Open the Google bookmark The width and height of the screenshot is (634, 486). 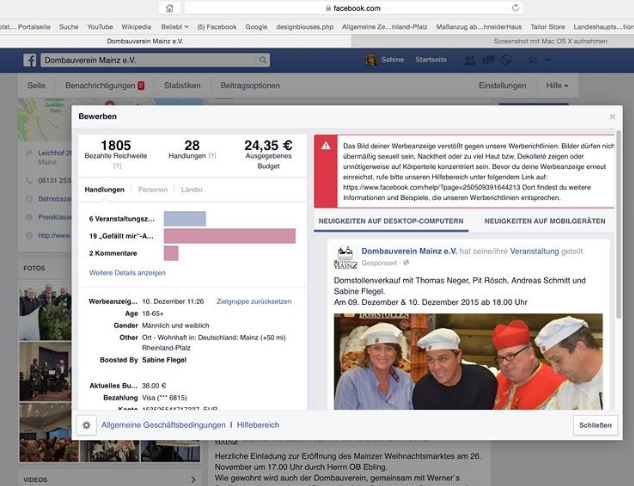256,27
